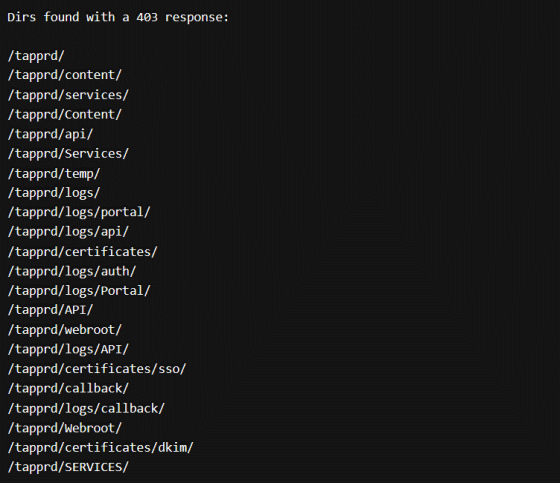Click the /tapprd/logs/callback/ path

coord(86,409)
